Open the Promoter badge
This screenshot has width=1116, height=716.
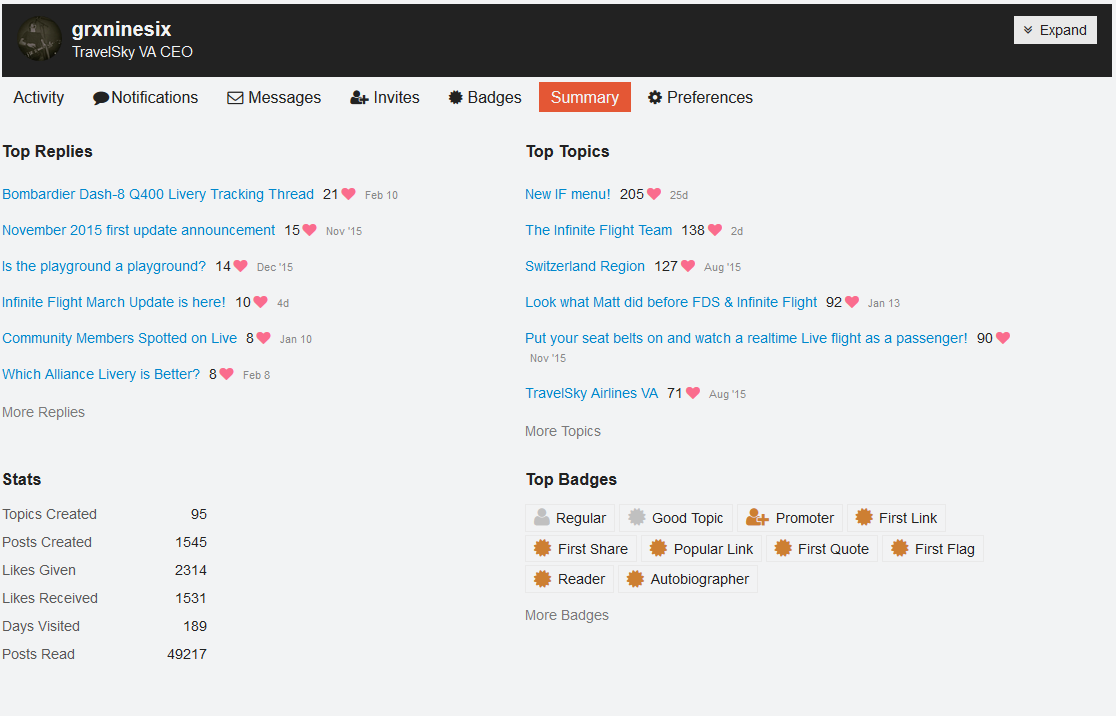pyautogui.click(x=790, y=518)
